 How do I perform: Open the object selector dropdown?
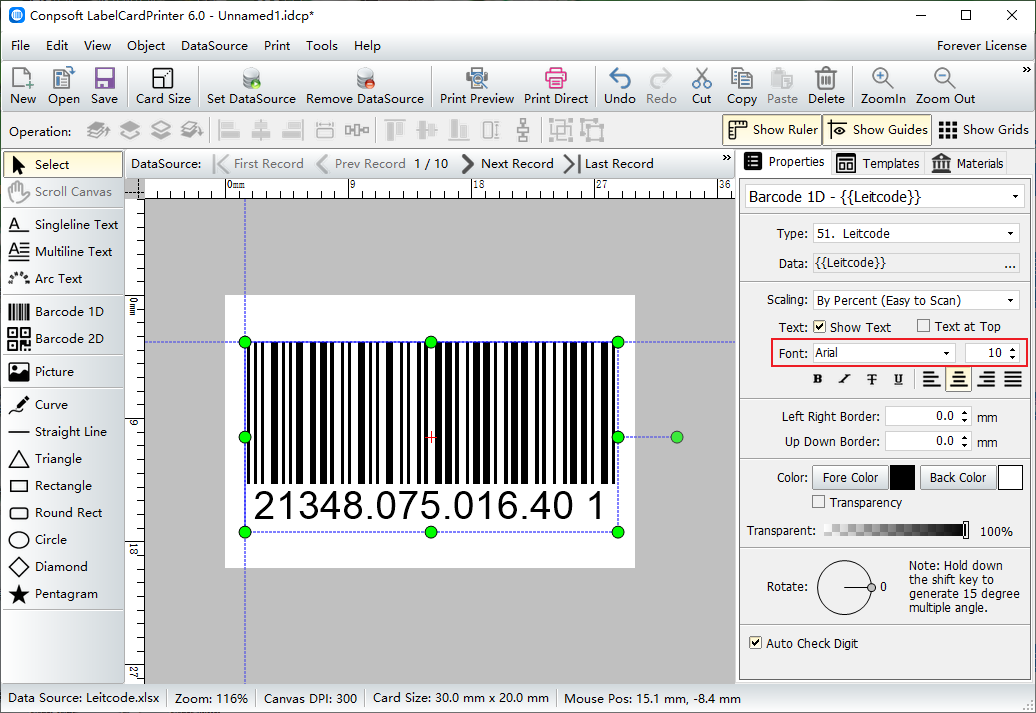(1015, 197)
